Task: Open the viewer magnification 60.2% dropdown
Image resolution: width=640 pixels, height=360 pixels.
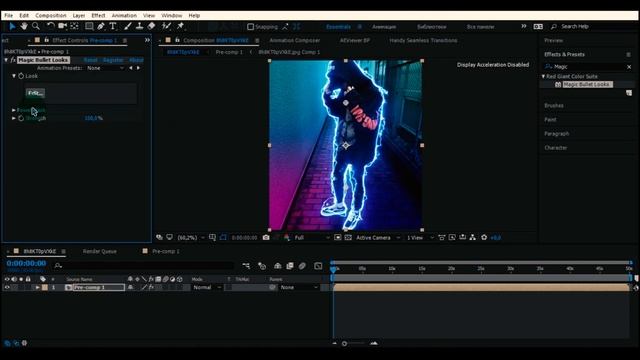Action: point(191,238)
